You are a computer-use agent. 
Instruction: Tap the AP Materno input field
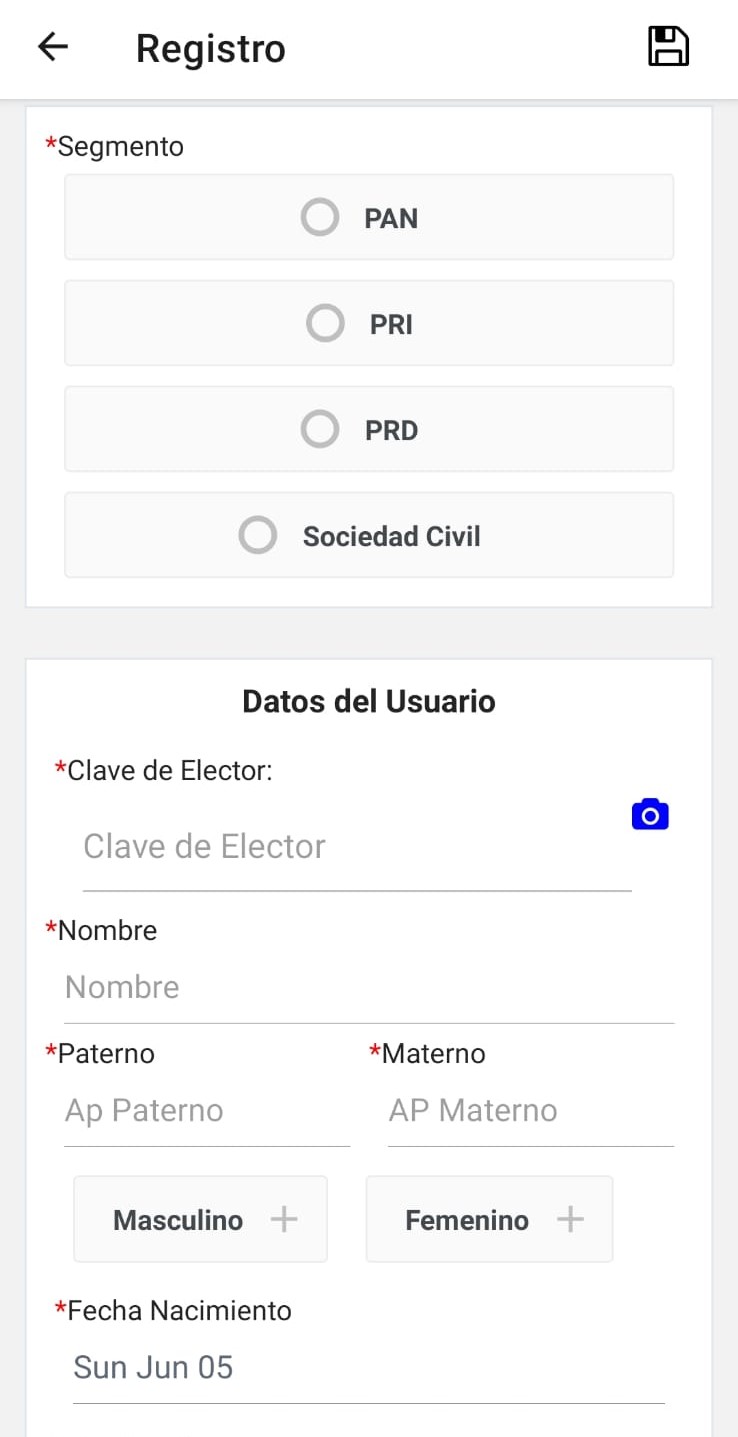pos(530,1111)
